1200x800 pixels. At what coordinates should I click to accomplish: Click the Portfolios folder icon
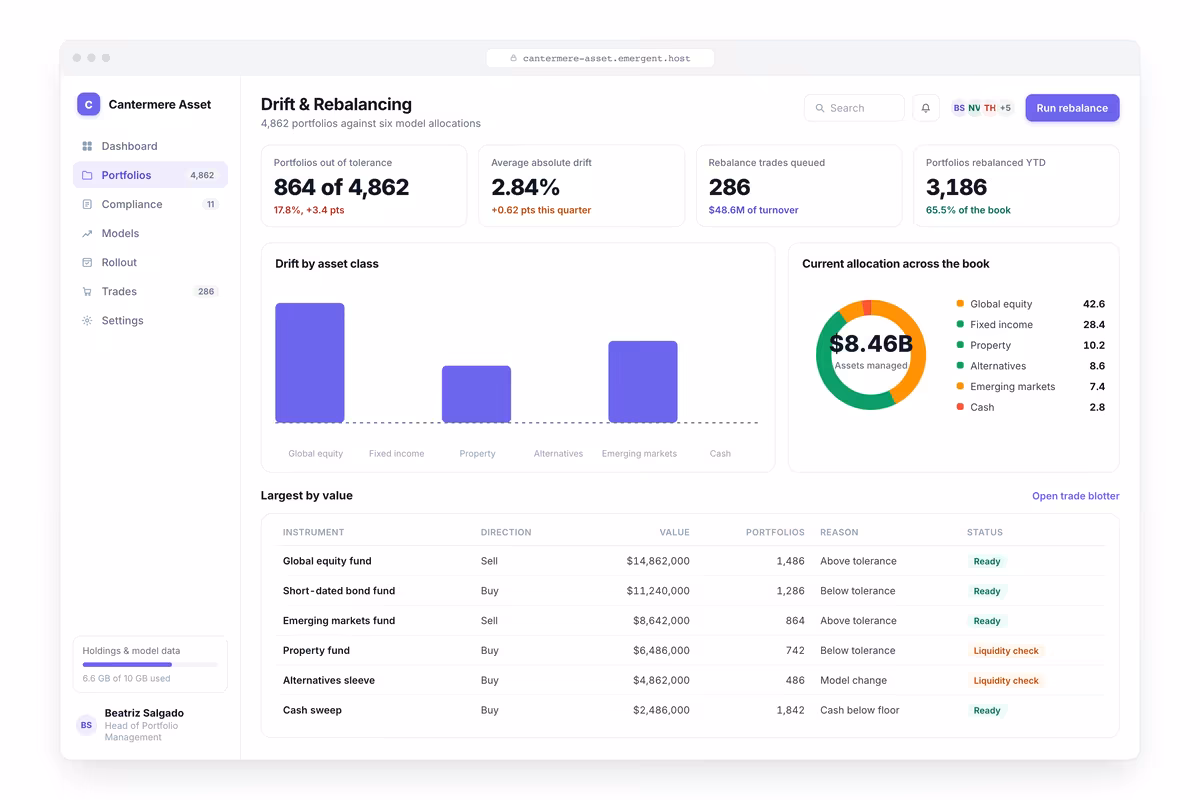click(x=87, y=175)
